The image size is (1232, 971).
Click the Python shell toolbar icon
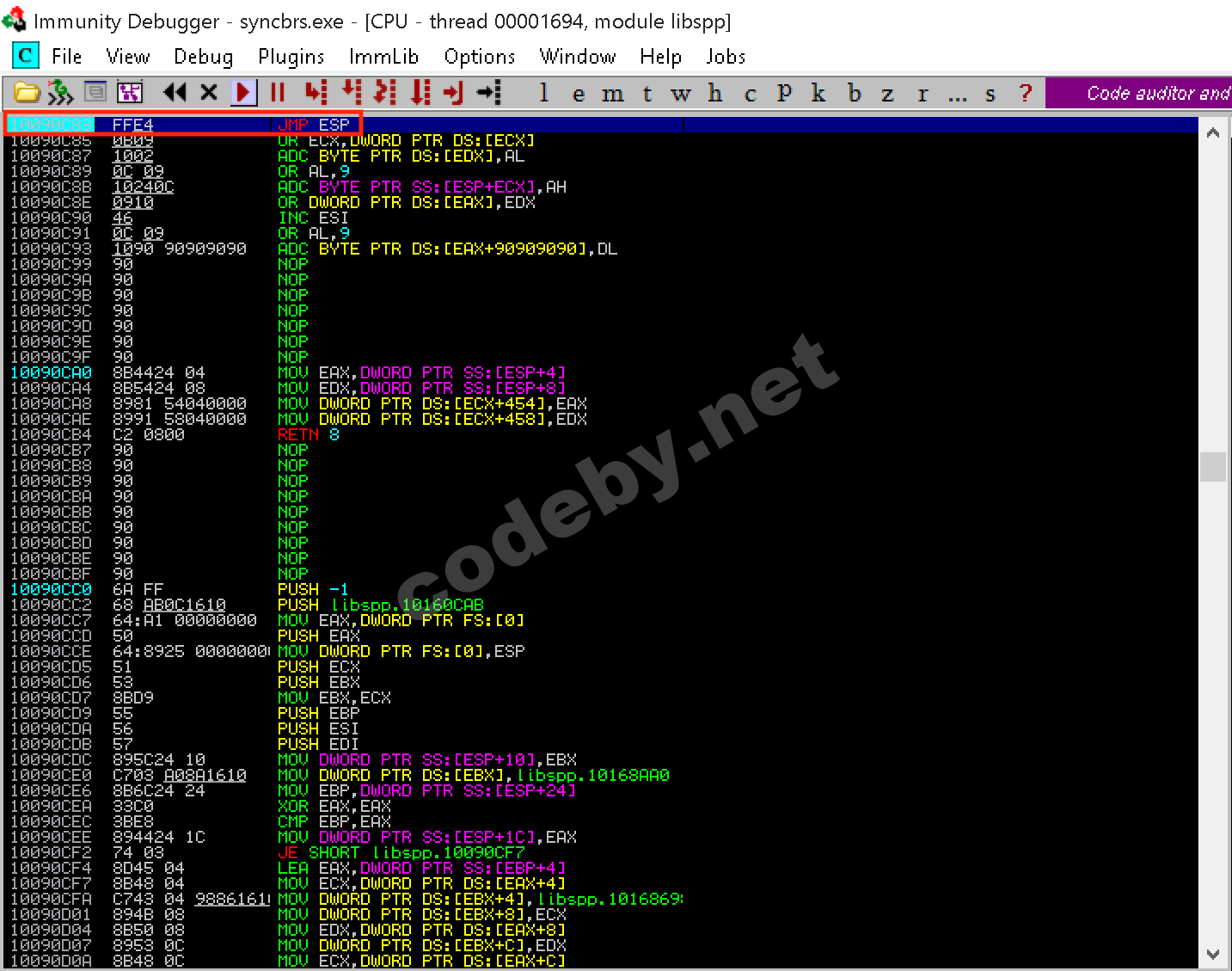(x=60, y=92)
